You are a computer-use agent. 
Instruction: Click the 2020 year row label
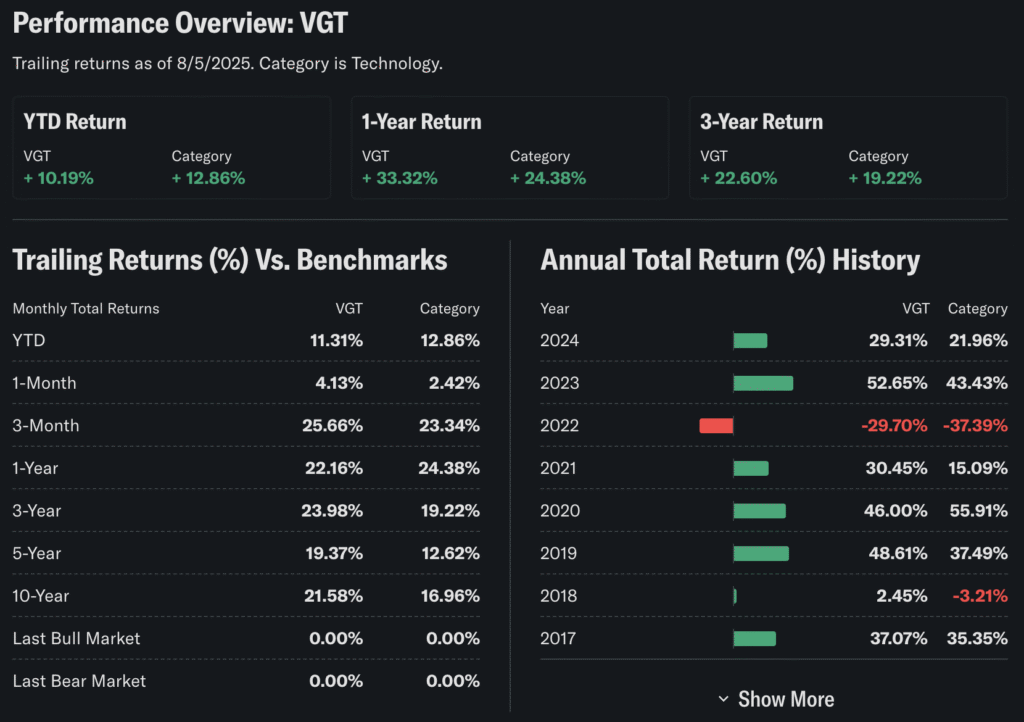pyautogui.click(x=560, y=510)
